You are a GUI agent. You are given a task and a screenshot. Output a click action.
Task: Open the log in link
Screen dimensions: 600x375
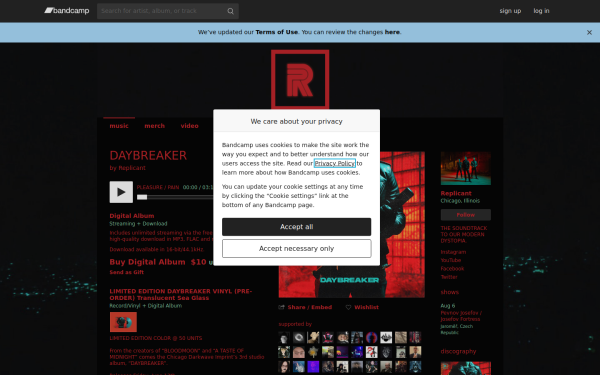[541, 11]
